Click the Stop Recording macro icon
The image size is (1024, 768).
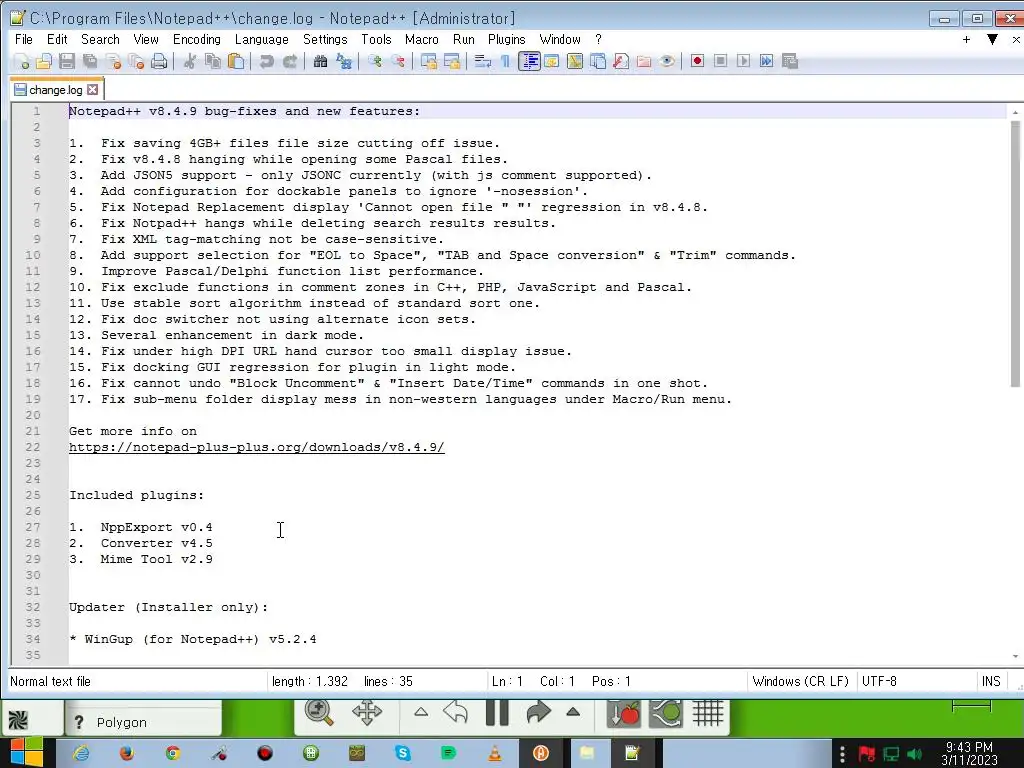point(720,61)
